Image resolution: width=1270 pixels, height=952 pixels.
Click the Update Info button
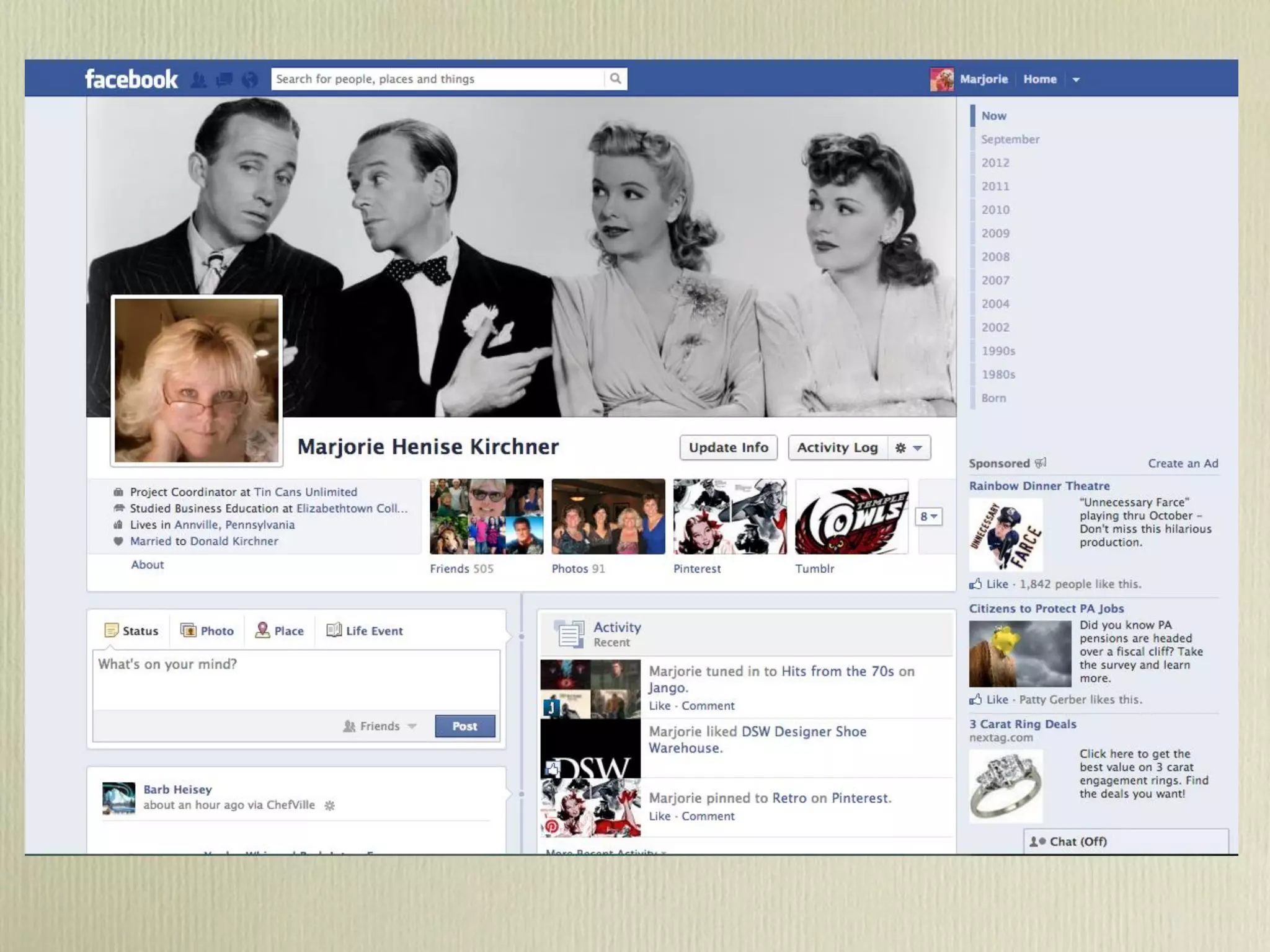[x=728, y=447]
